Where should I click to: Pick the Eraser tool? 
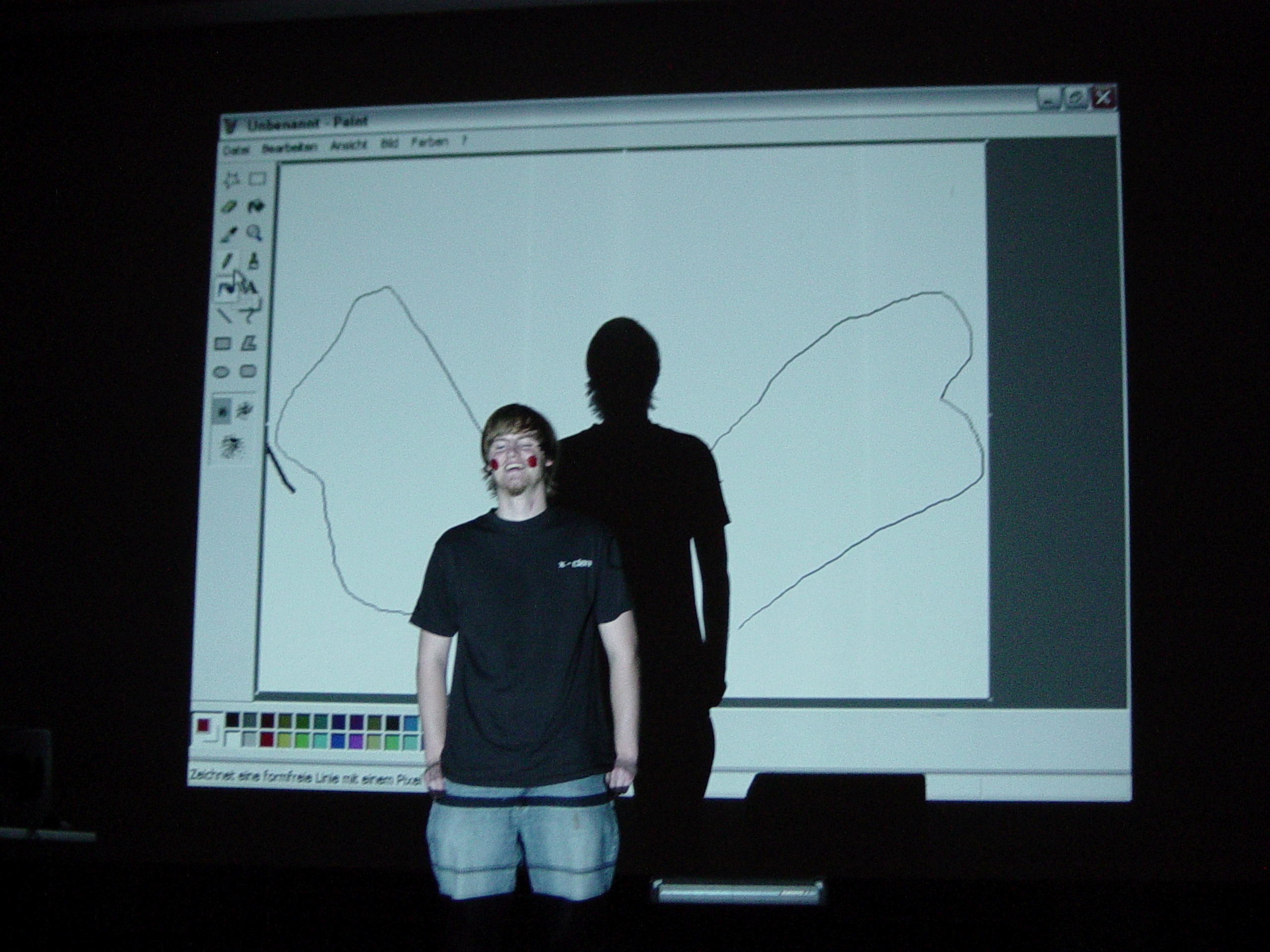point(229,207)
